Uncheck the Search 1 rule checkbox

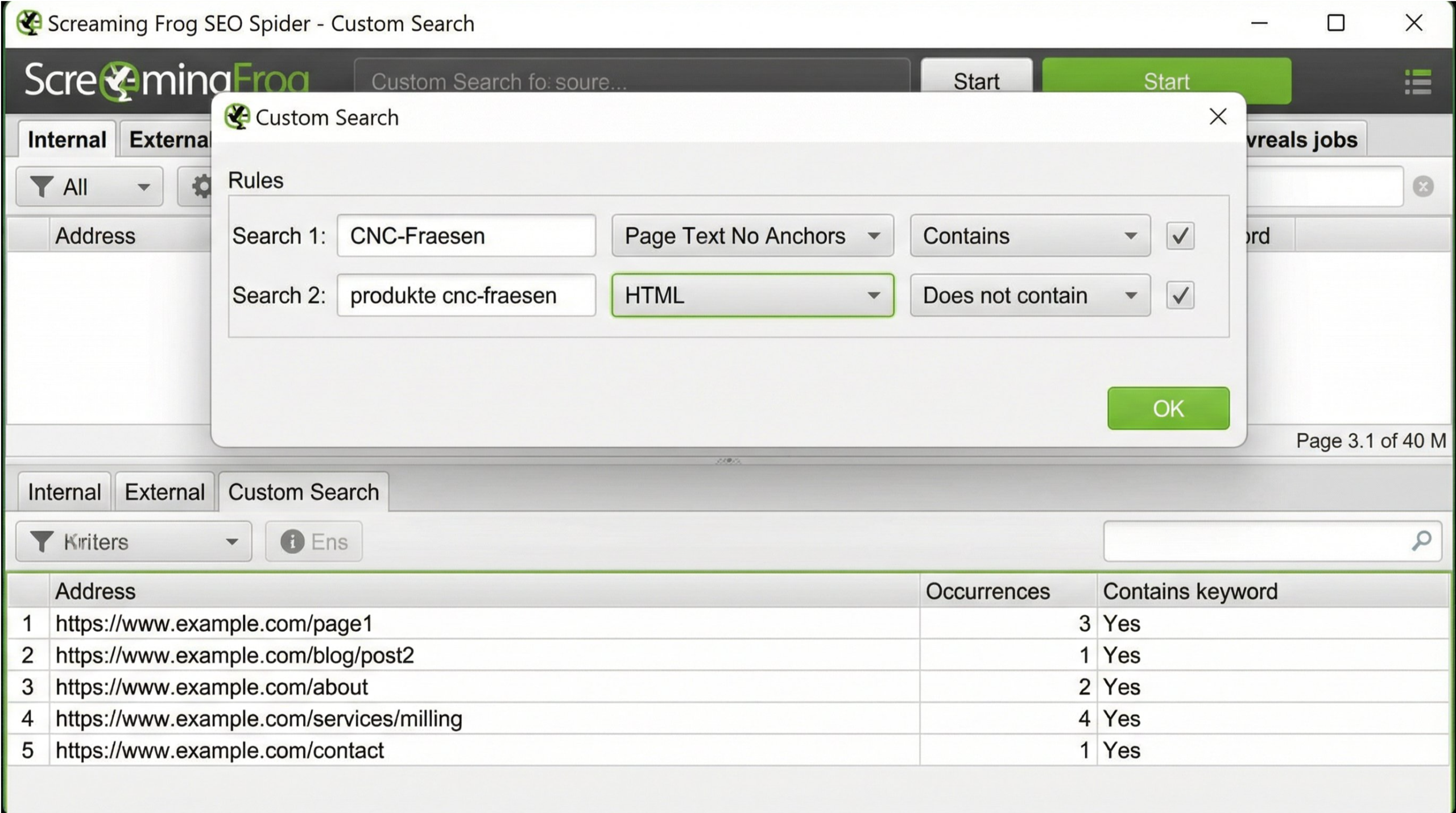tap(1180, 235)
